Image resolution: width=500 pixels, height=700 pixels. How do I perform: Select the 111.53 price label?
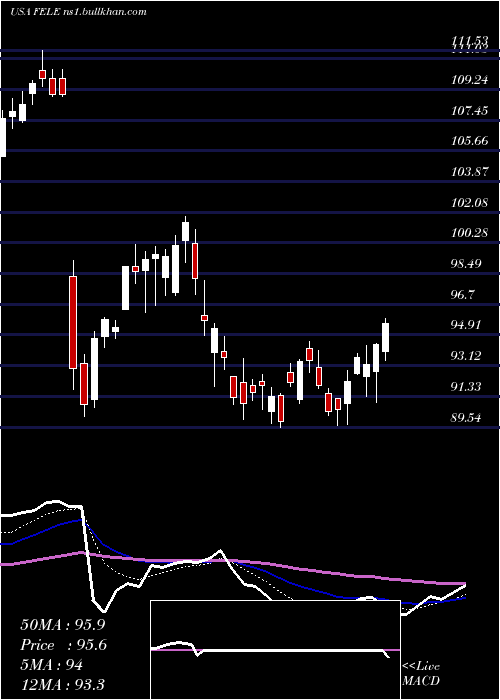pyautogui.click(x=470, y=42)
